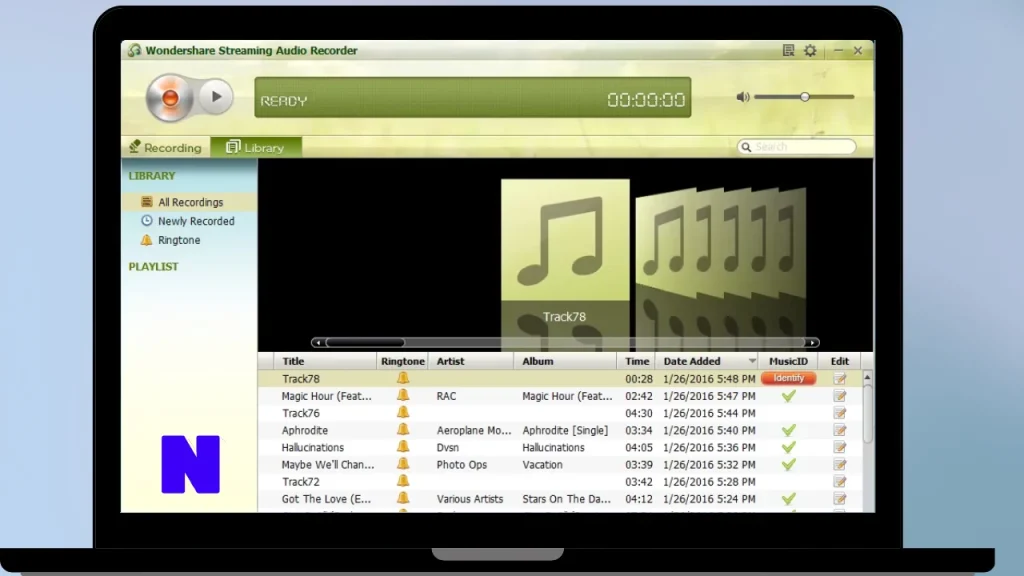Click the MusicID checkmark for Magic Hour

coord(789,396)
